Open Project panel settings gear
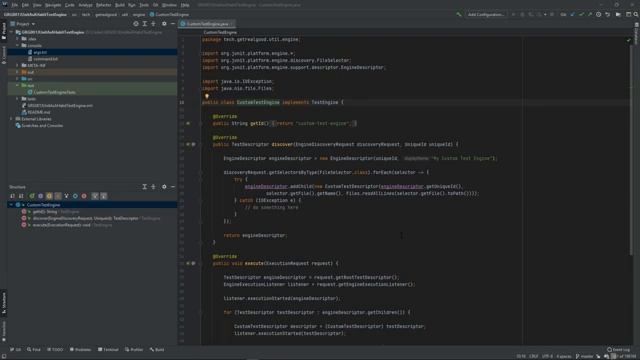The image size is (640, 360). point(164,24)
